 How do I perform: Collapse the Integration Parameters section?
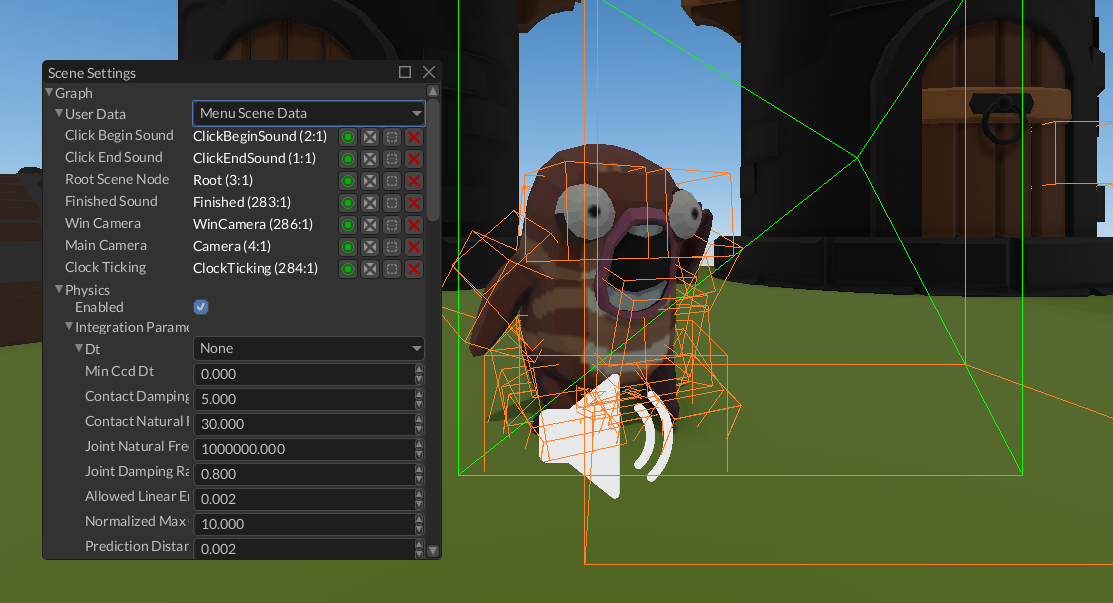[69, 327]
